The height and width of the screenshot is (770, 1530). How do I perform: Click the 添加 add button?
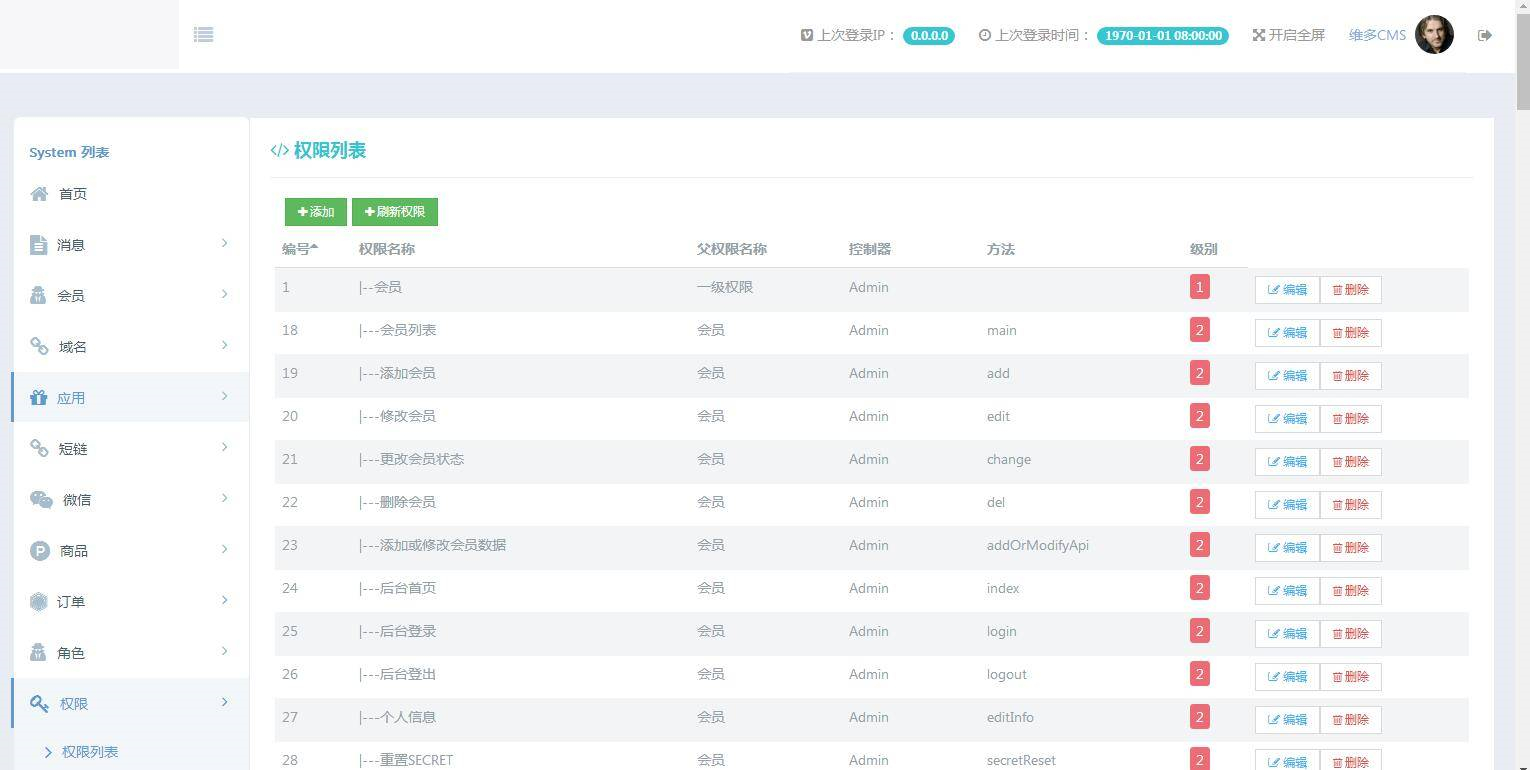click(x=315, y=211)
